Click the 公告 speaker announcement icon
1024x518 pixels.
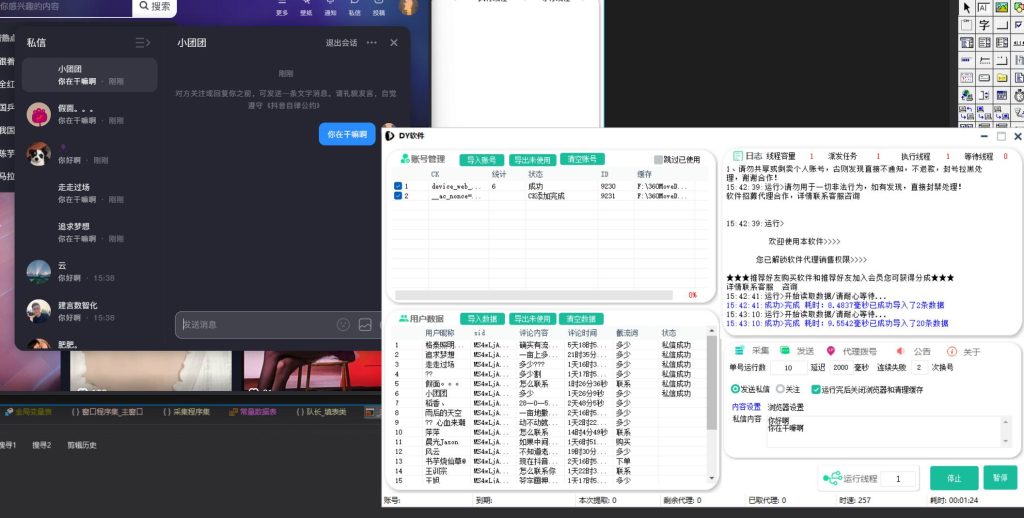(x=900, y=351)
